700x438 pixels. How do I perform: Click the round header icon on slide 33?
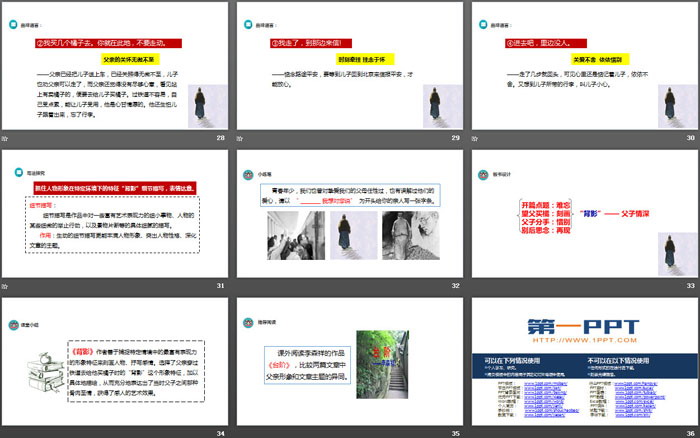pos(483,175)
